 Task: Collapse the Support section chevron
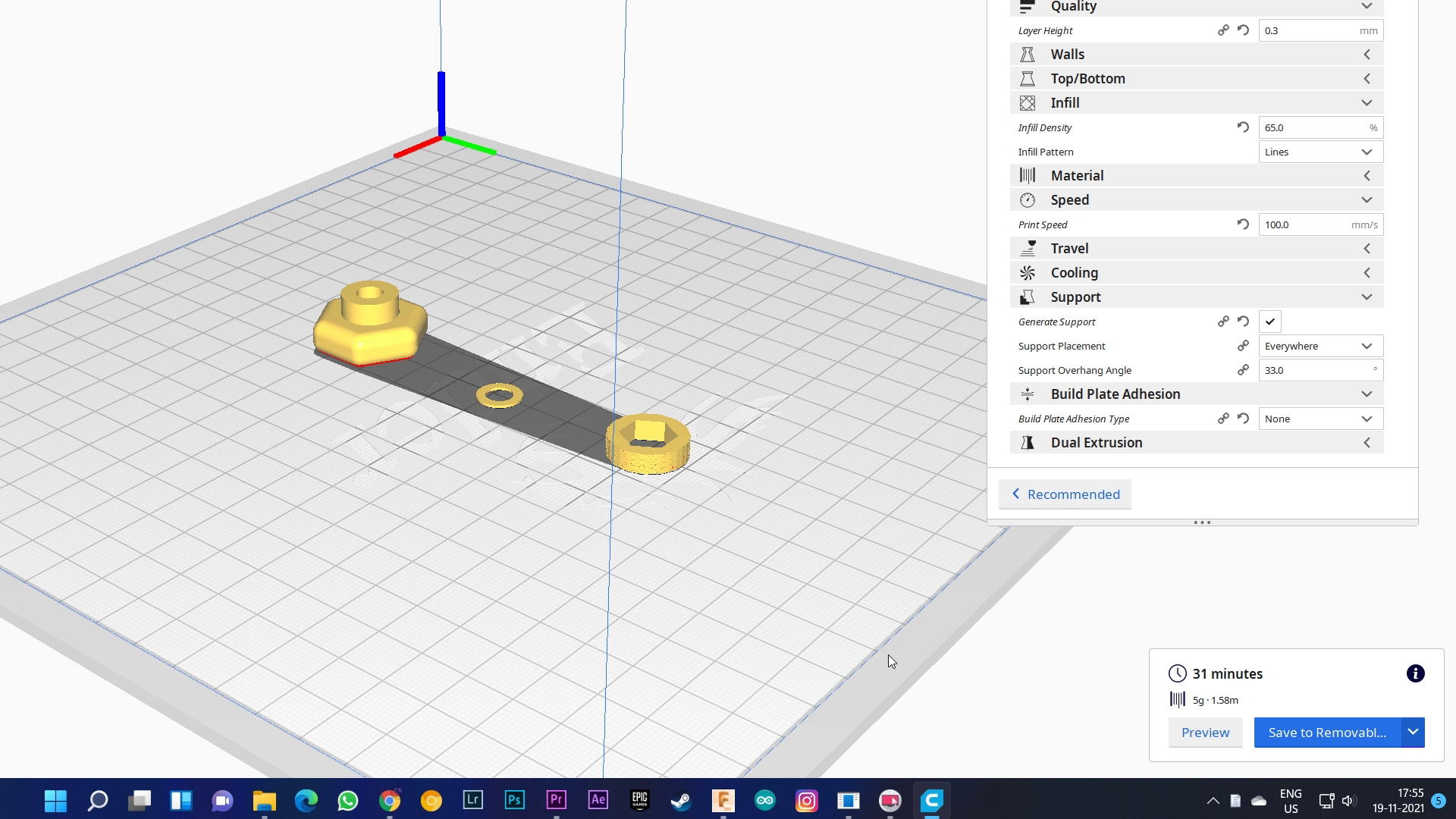point(1367,297)
